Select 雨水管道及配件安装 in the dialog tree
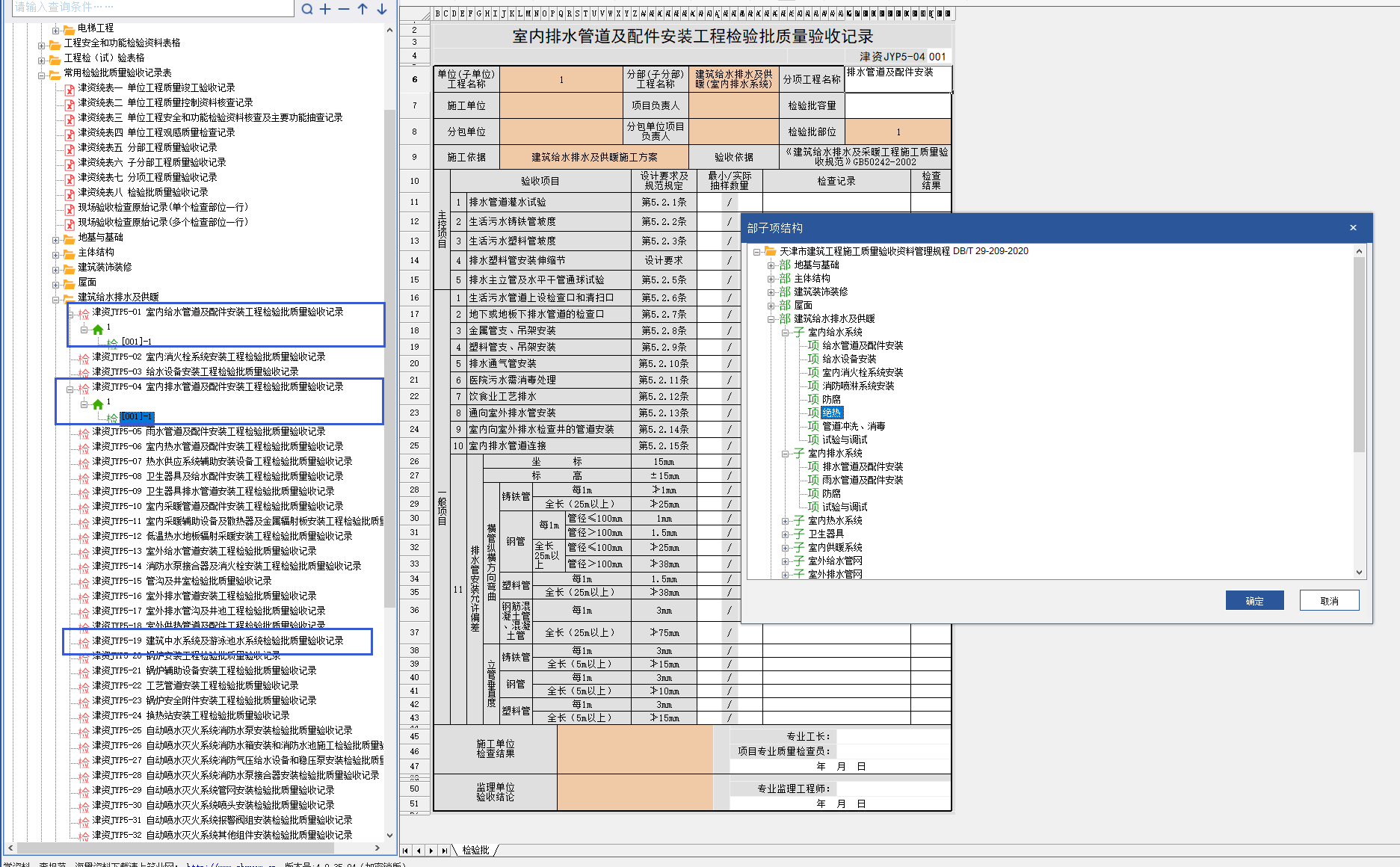1400x867 pixels. click(863, 480)
